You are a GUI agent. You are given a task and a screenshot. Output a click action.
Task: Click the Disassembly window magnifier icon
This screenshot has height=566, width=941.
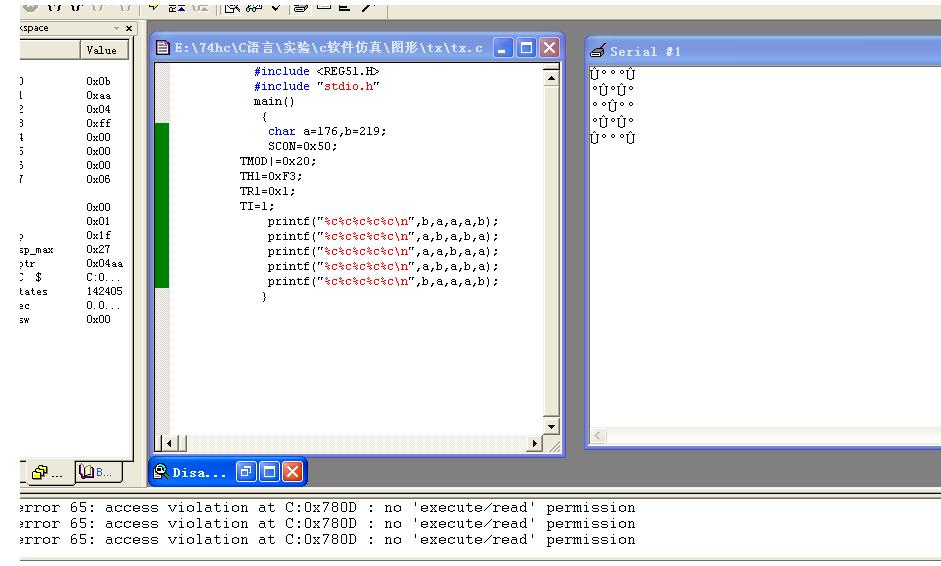pos(160,472)
